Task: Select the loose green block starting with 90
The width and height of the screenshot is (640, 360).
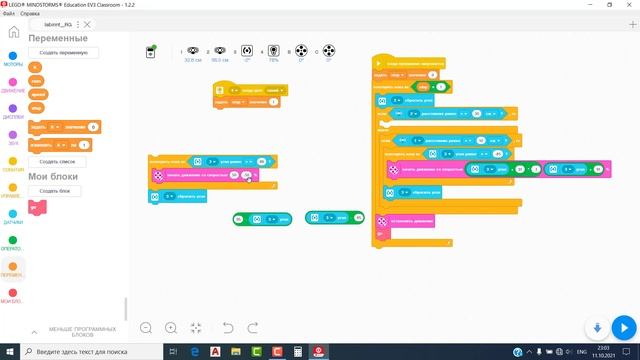Action: point(262,219)
